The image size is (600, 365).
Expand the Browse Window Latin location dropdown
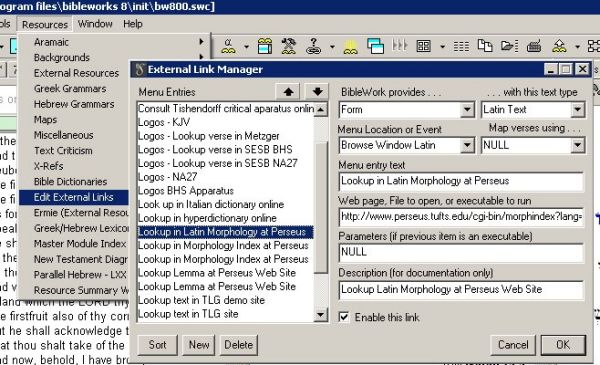point(467,145)
